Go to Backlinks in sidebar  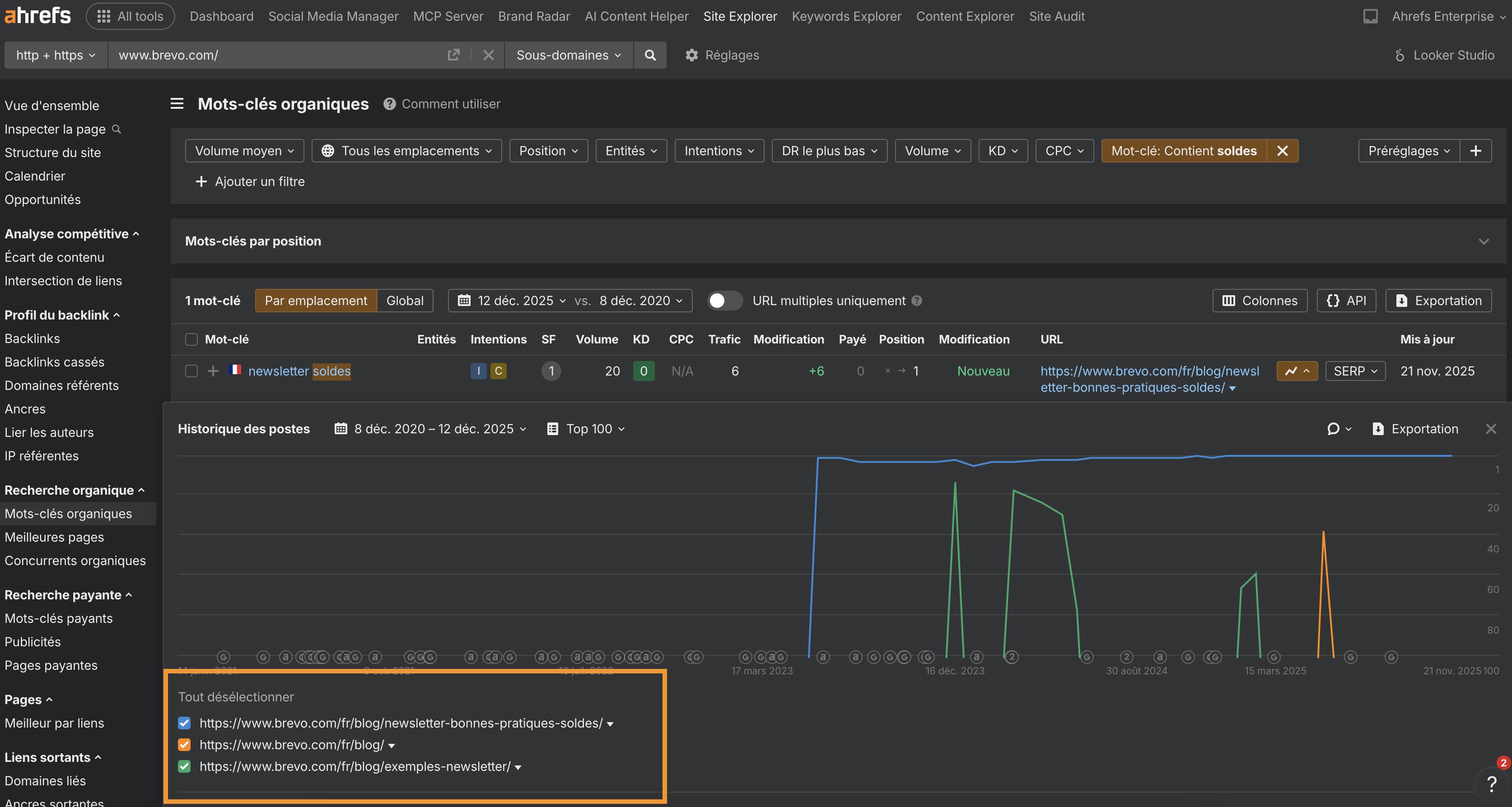pos(32,339)
